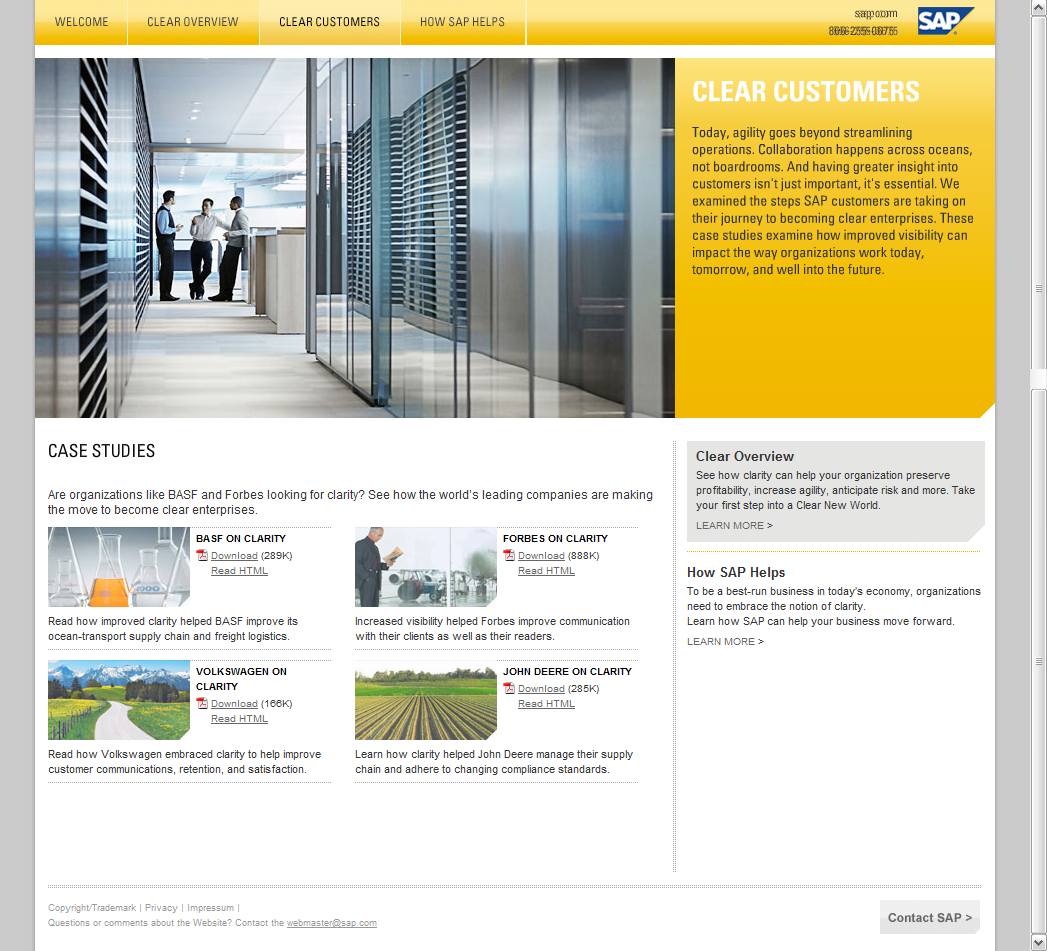Open the John Deere crop field thumbnail
Screen dimensions: 1047x951
pyautogui.click(x=426, y=700)
